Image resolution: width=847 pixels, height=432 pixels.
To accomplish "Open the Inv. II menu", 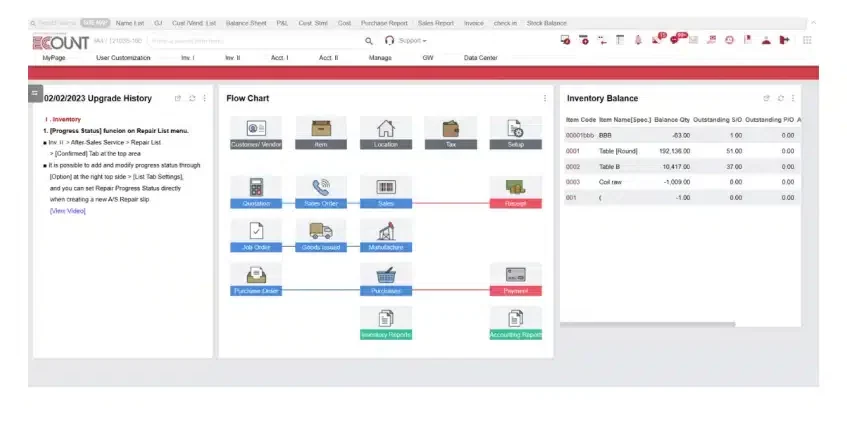I will pyautogui.click(x=233, y=58).
